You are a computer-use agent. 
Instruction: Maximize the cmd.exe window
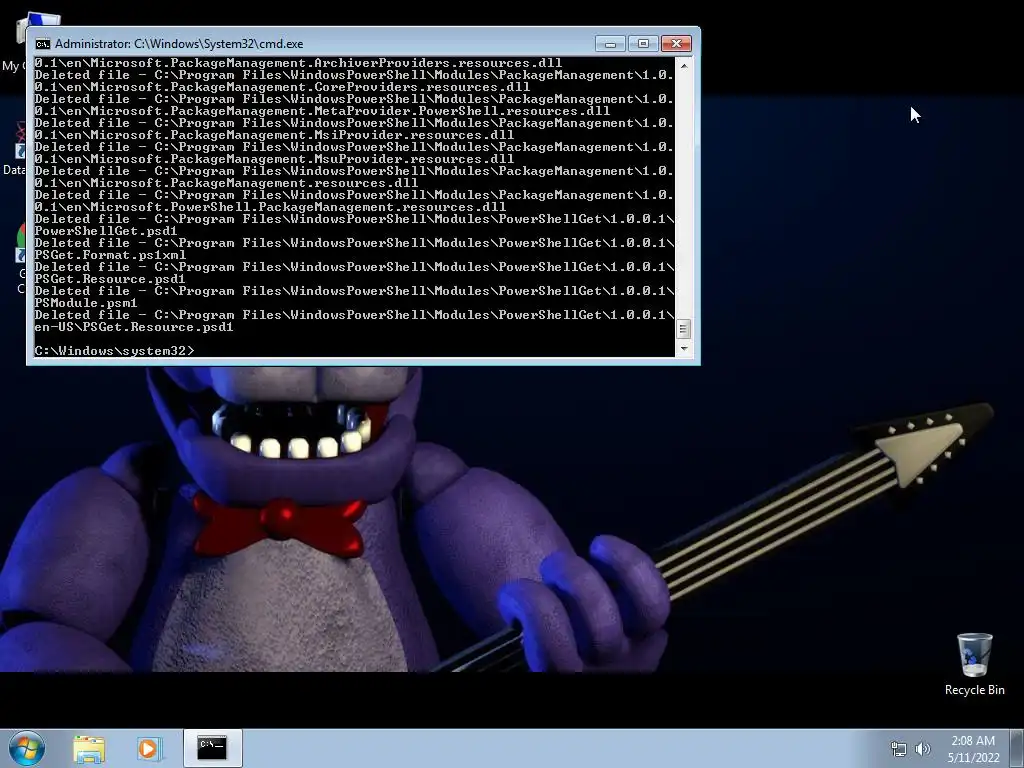[643, 44]
